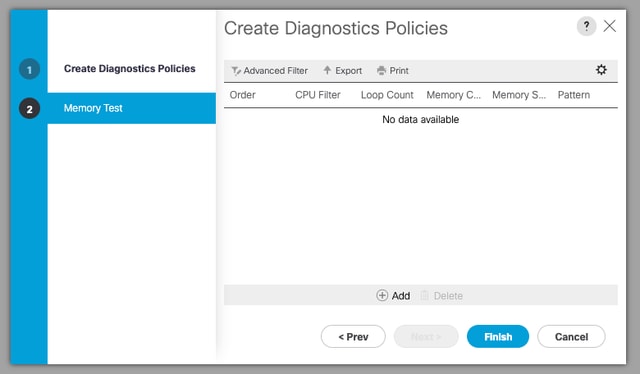This screenshot has width=640, height=374.
Task: Go back with the Prev button
Action: click(x=353, y=336)
